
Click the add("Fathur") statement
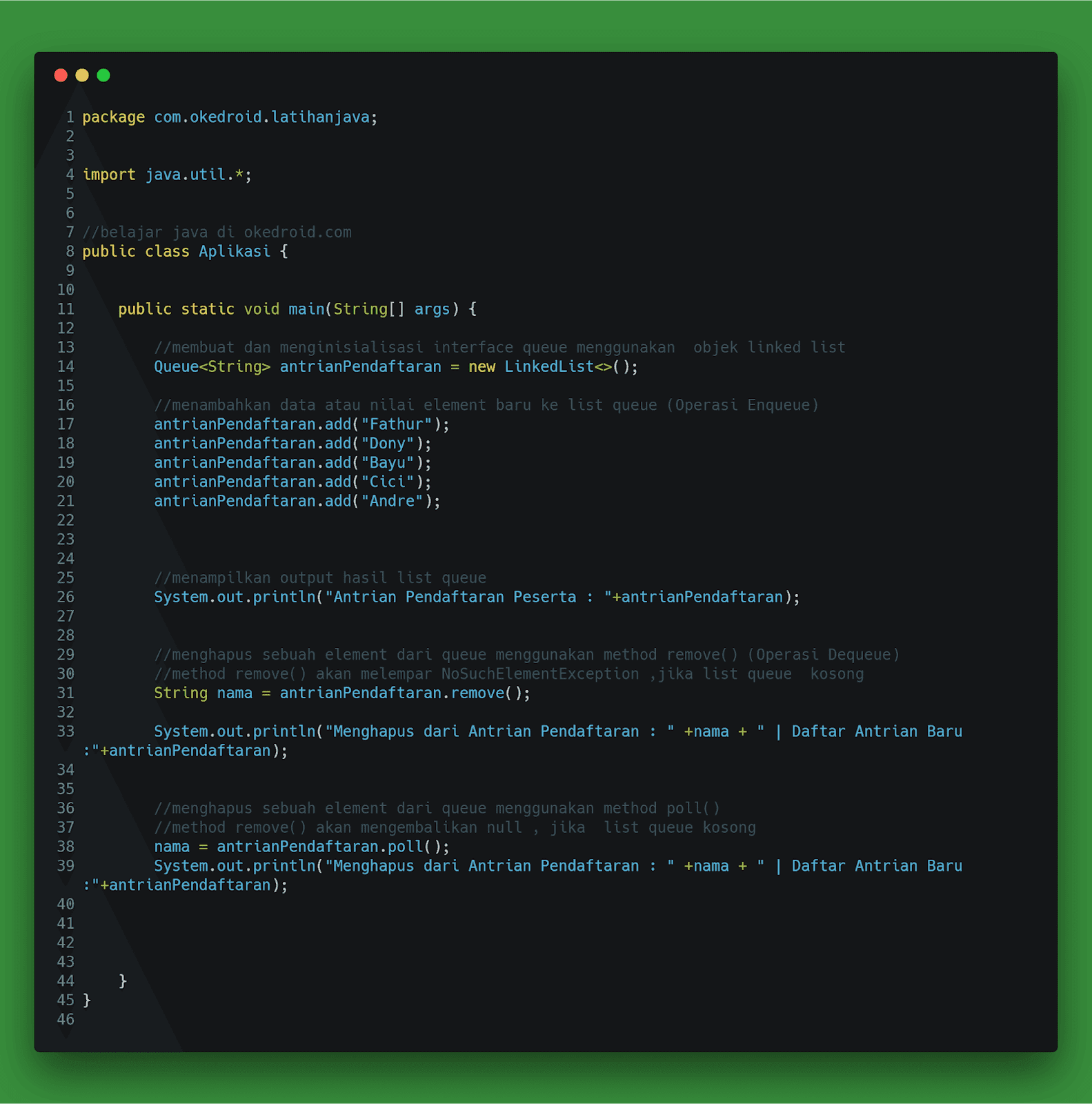pos(301,424)
